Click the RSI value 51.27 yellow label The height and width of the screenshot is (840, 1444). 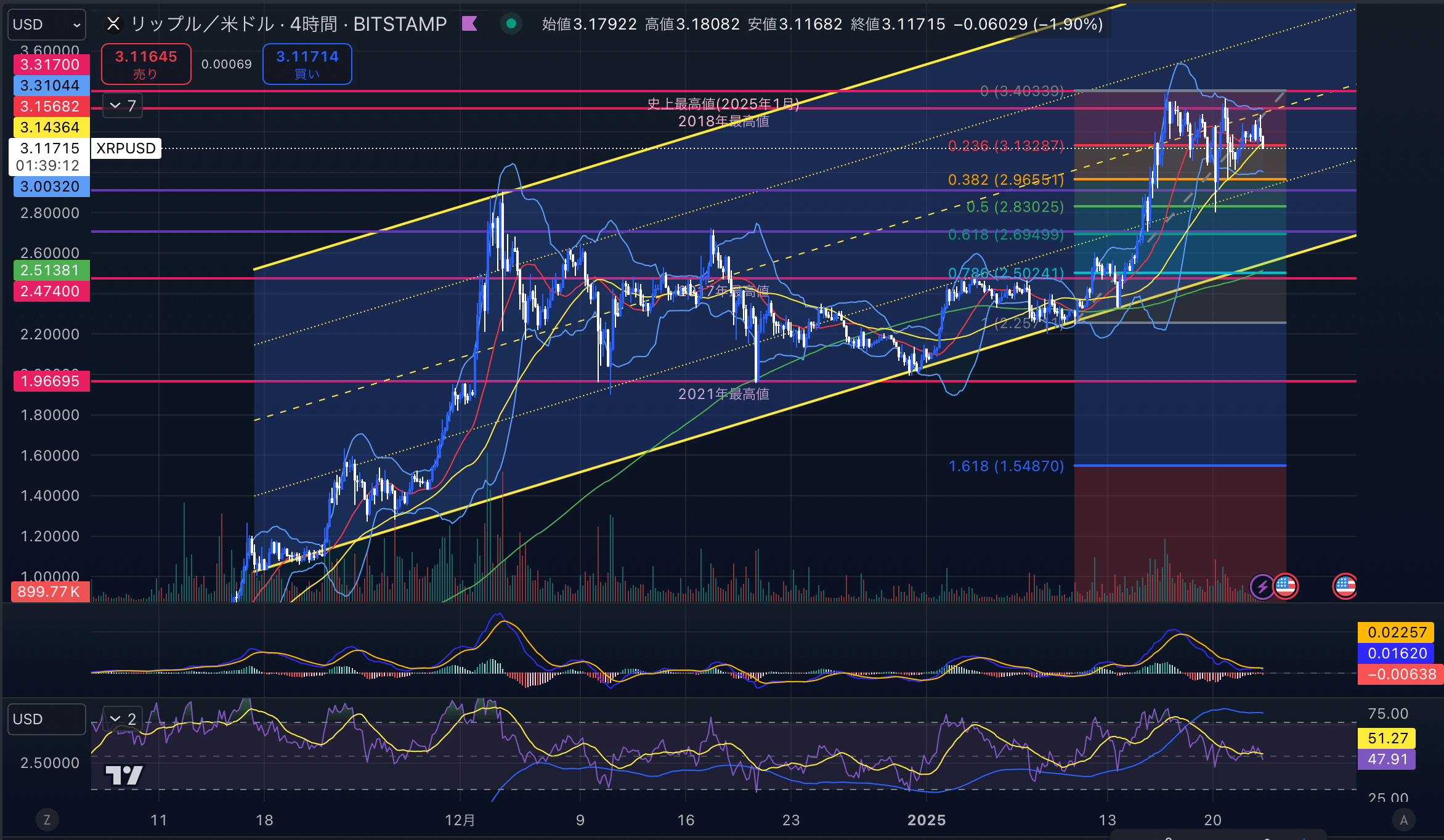tap(1387, 738)
